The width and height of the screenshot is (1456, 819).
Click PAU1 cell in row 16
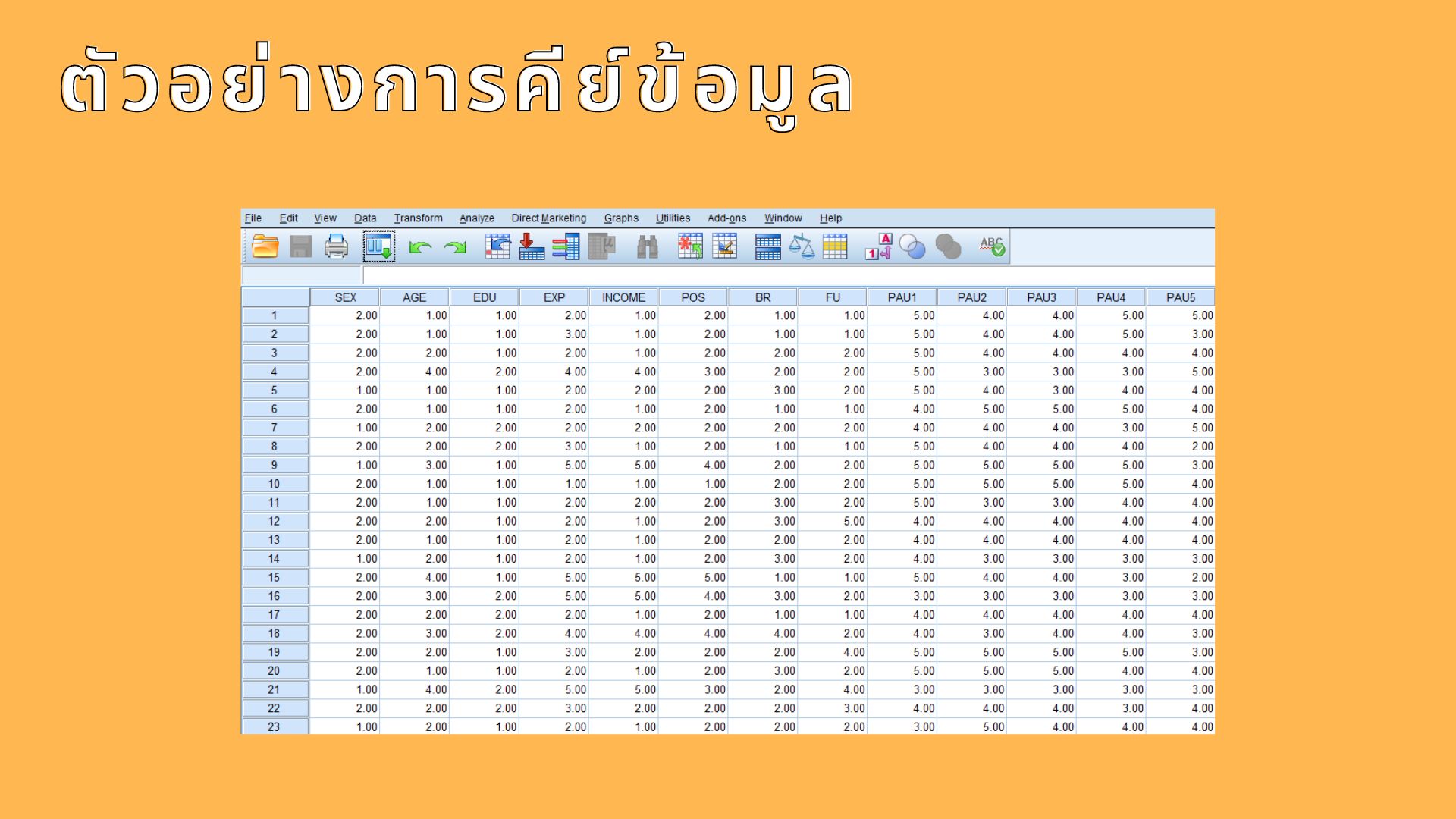[x=902, y=596]
